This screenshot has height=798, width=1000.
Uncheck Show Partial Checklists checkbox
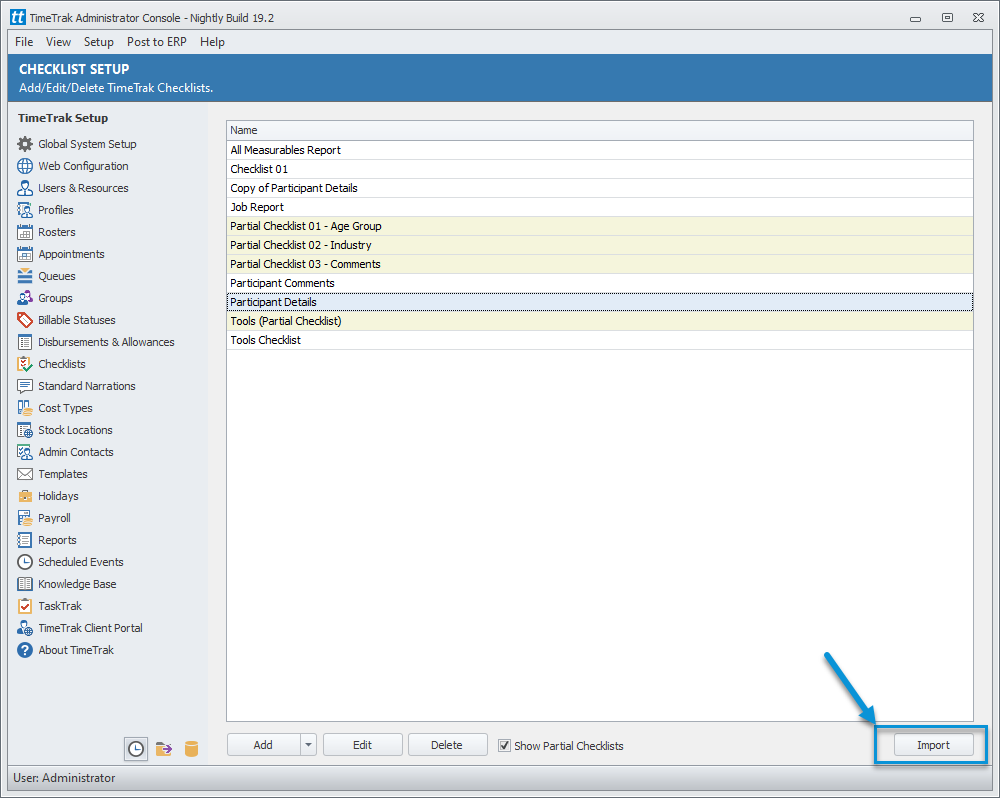pos(504,745)
